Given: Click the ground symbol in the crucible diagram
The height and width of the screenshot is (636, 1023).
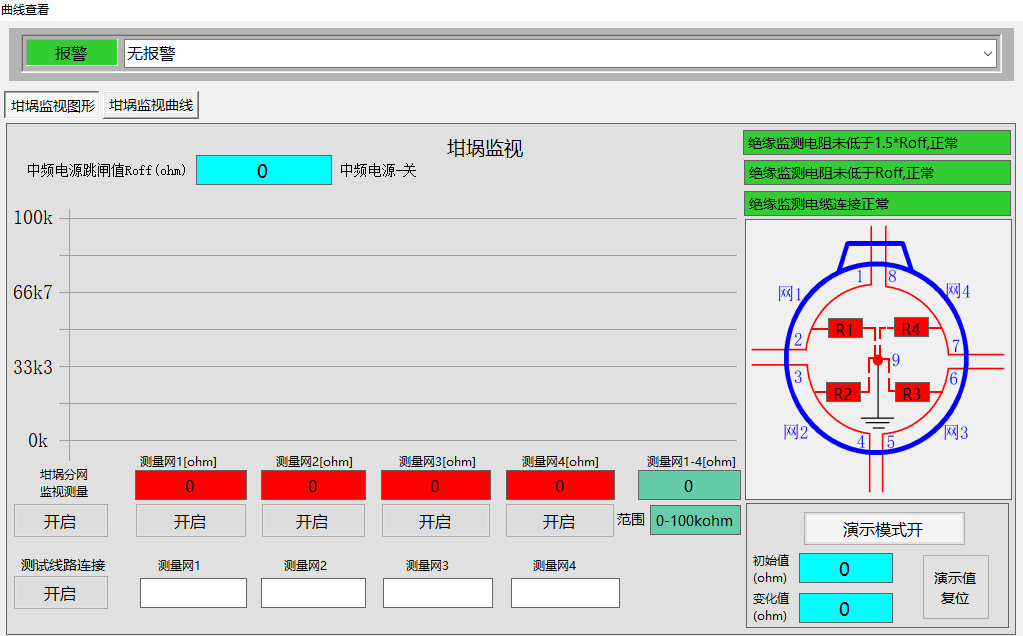Looking at the screenshot, I should 878,422.
